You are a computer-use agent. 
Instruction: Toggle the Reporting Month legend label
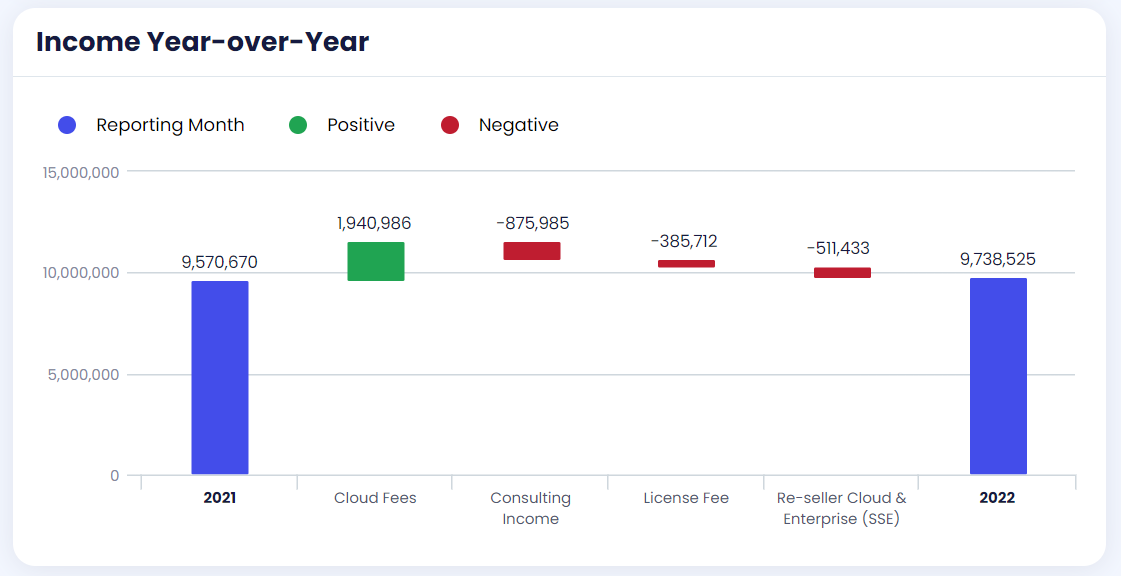click(x=170, y=125)
